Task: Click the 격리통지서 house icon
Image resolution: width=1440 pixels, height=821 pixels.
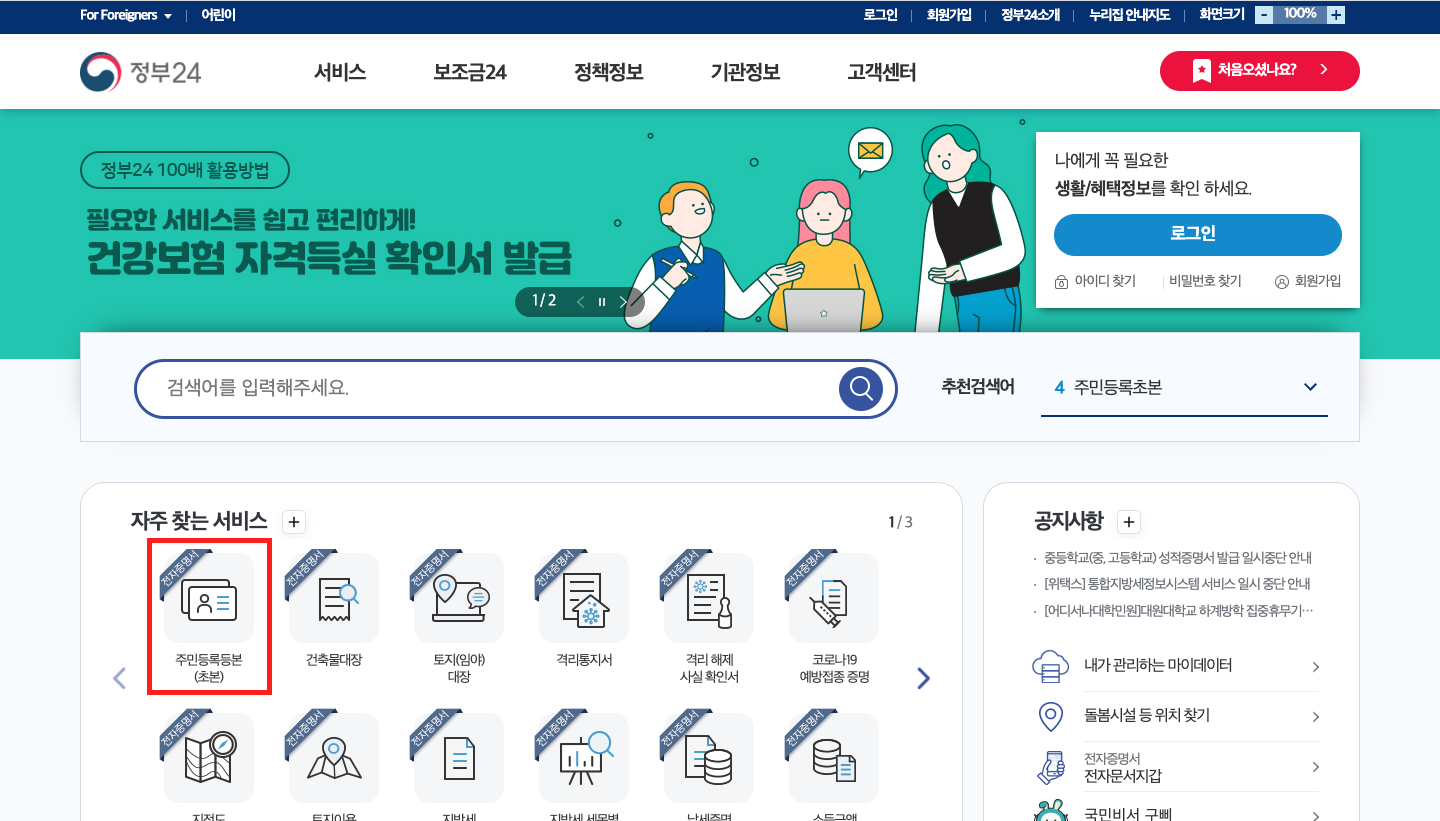Action: 583,598
